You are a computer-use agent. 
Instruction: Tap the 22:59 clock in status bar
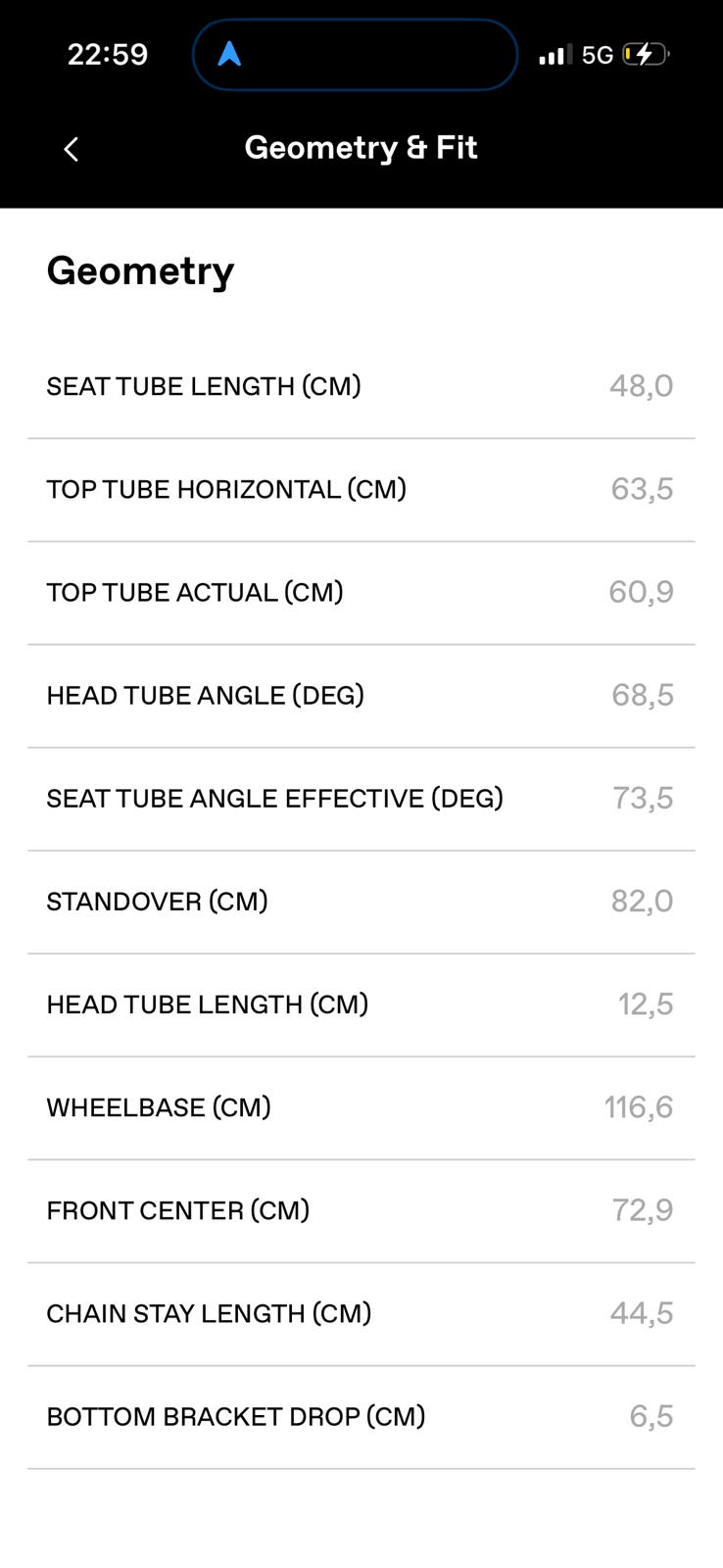(x=108, y=54)
